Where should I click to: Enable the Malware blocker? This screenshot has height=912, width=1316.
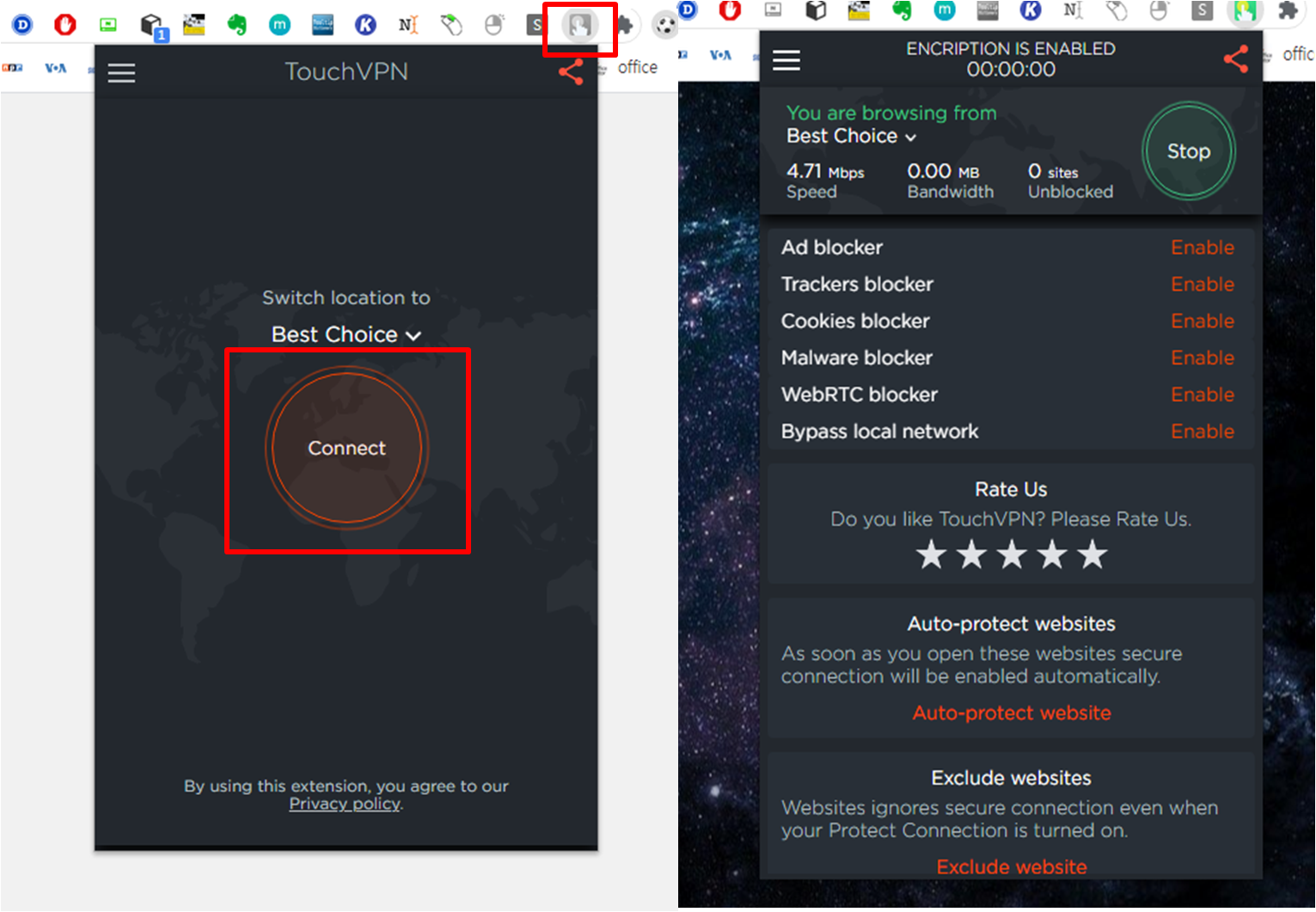(x=1203, y=358)
